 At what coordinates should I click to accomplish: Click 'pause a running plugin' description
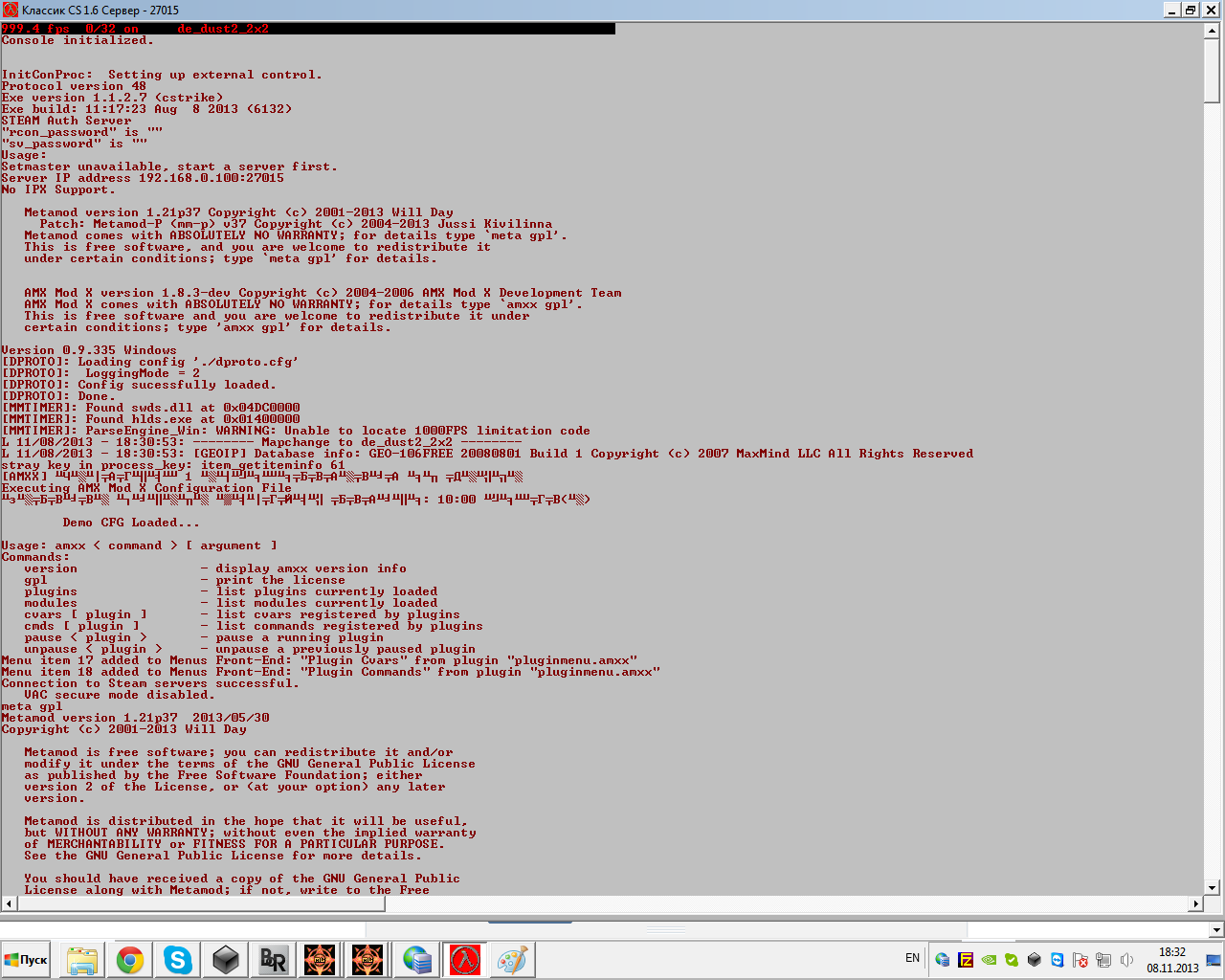click(x=300, y=637)
